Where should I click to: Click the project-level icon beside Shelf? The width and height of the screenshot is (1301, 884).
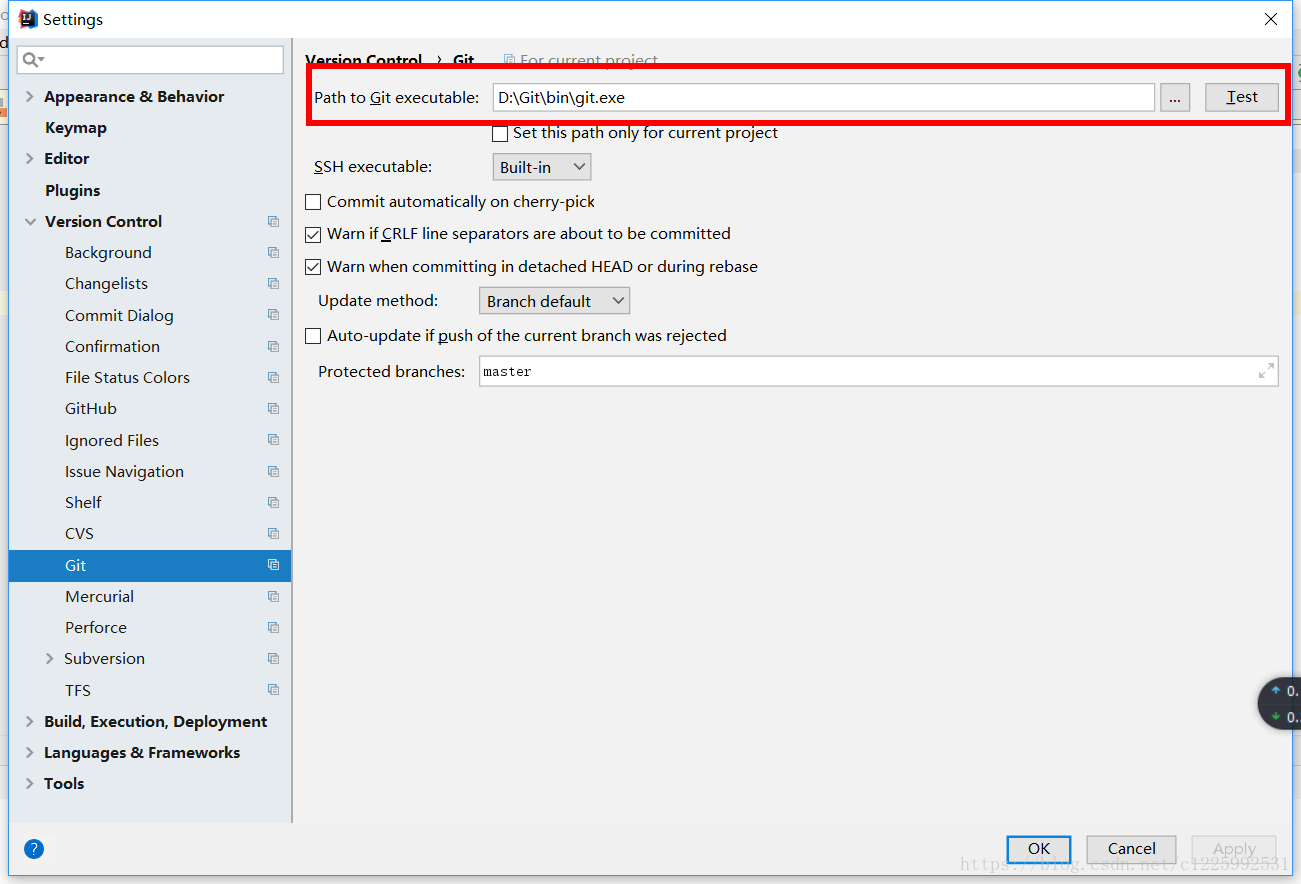click(x=273, y=502)
